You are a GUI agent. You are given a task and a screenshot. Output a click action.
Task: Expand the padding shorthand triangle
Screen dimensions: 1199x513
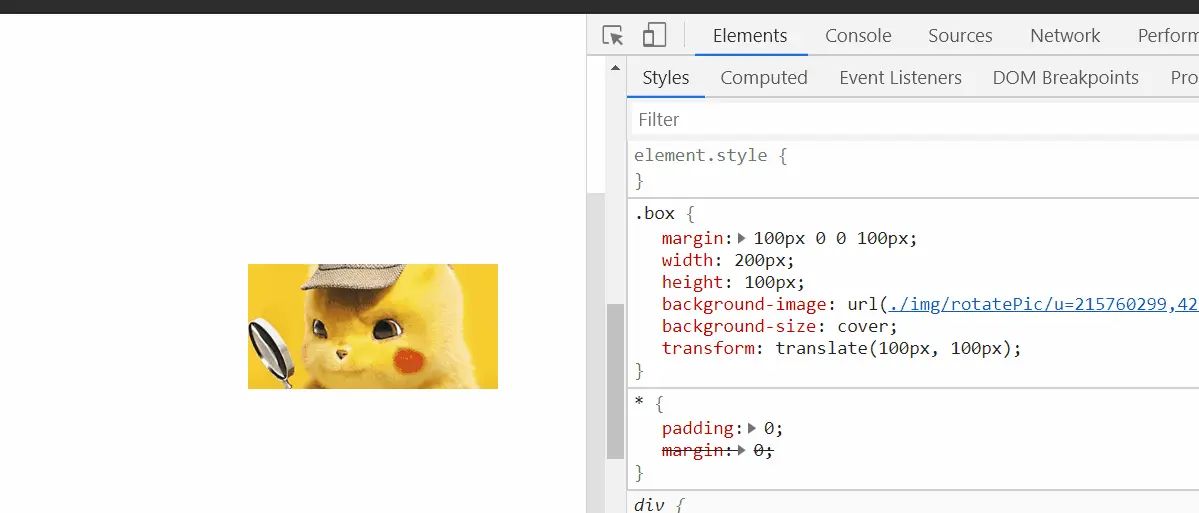click(752, 428)
